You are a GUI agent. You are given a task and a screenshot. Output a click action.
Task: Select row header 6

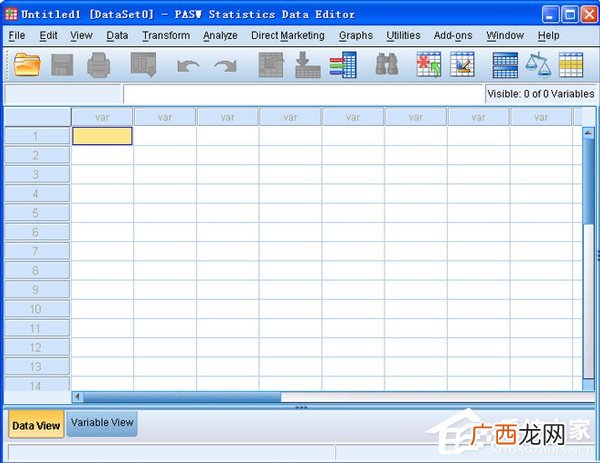pos(37,232)
